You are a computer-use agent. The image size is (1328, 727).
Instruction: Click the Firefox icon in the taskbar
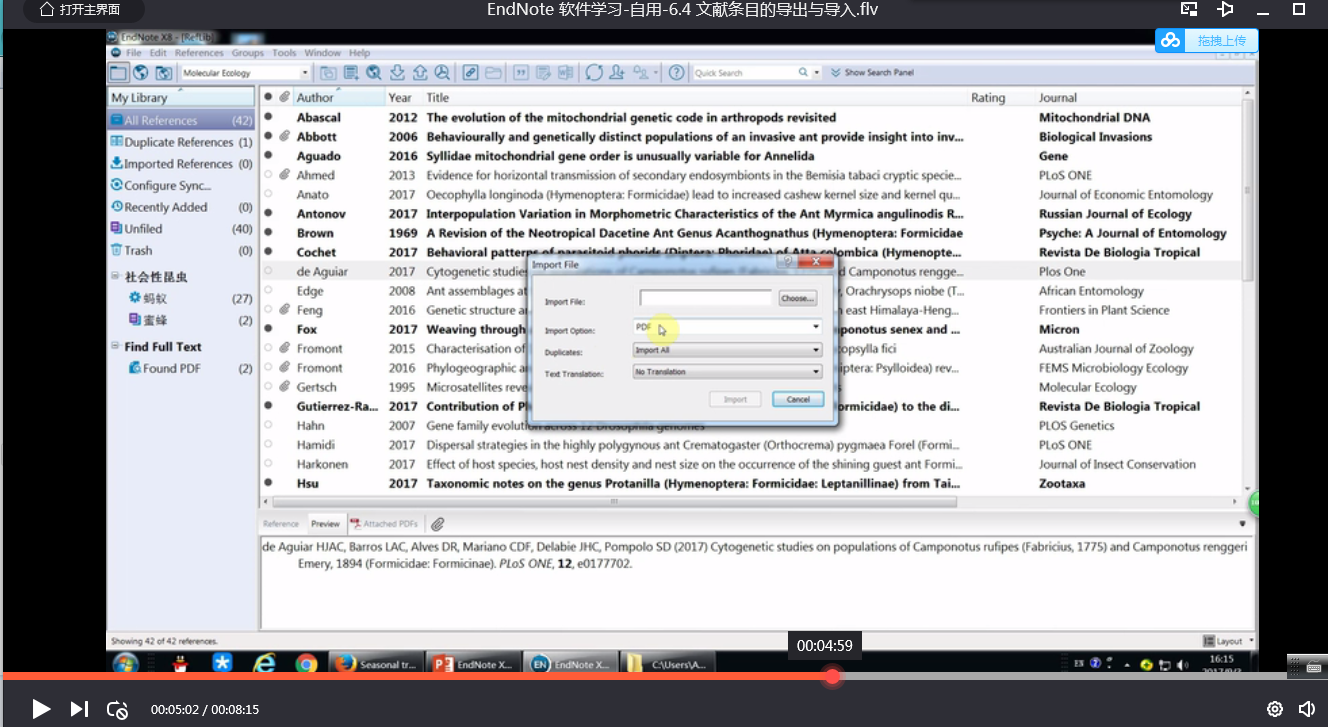(x=344, y=664)
